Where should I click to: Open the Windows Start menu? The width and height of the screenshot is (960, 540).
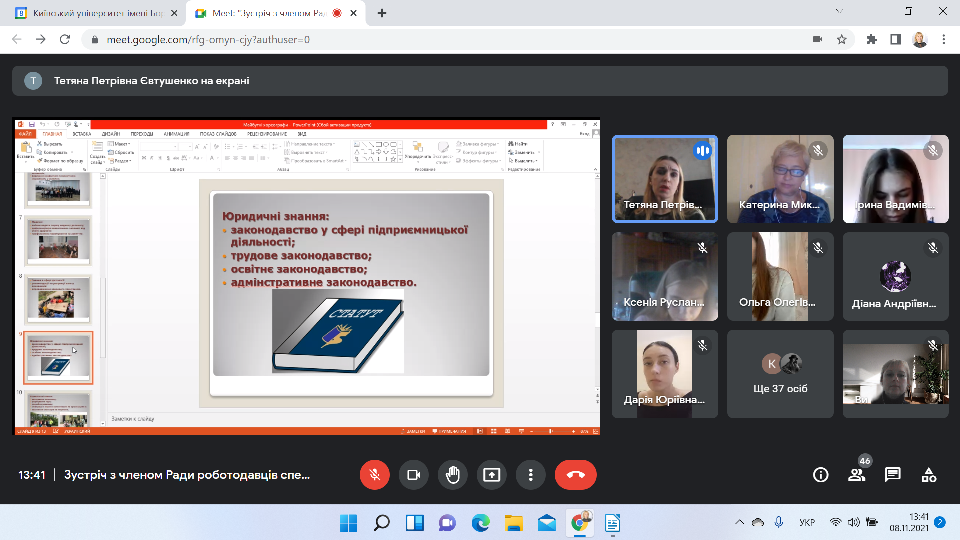(x=347, y=523)
